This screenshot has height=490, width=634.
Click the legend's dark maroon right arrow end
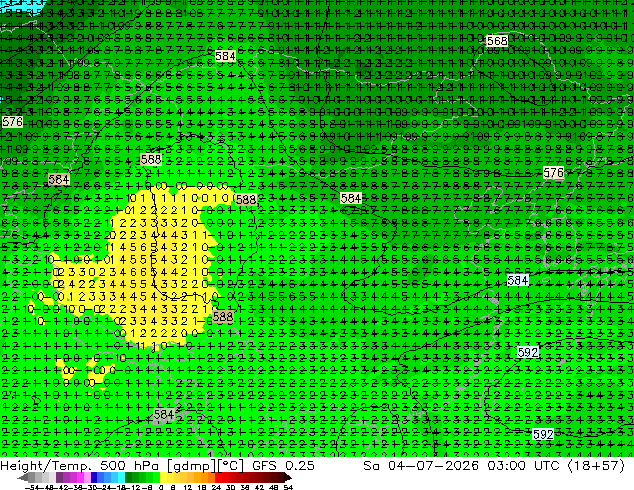(x=287, y=478)
